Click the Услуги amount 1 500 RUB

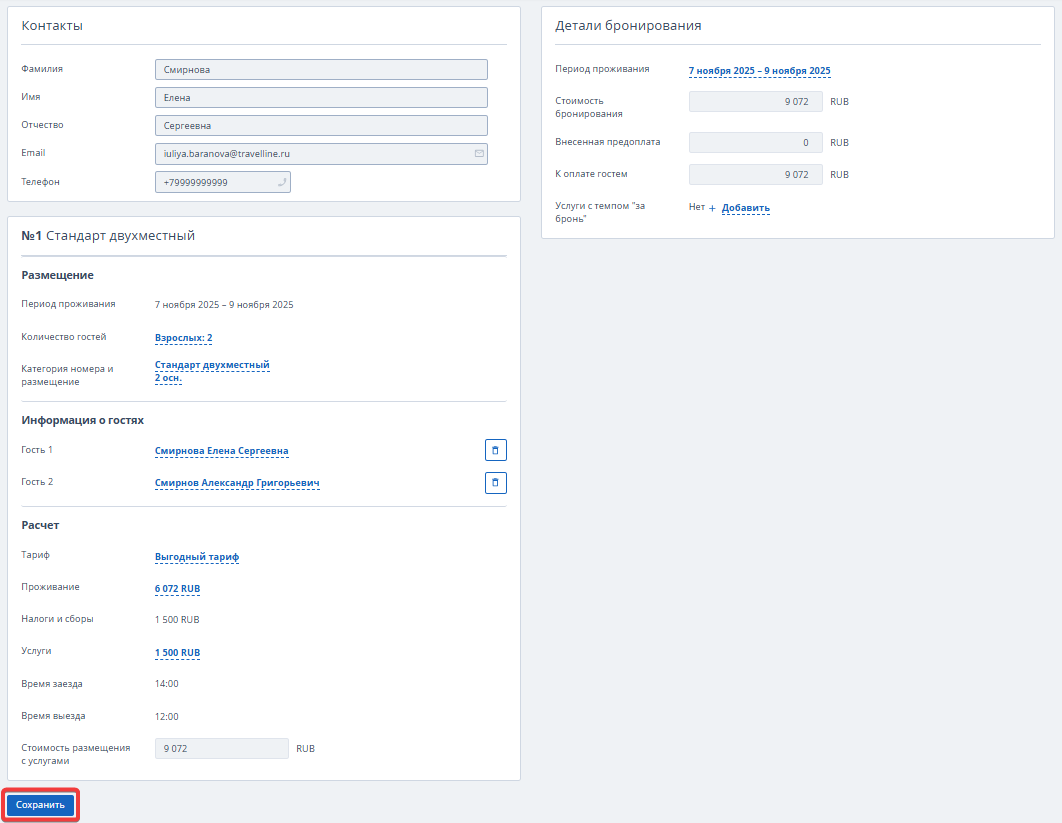coord(177,653)
